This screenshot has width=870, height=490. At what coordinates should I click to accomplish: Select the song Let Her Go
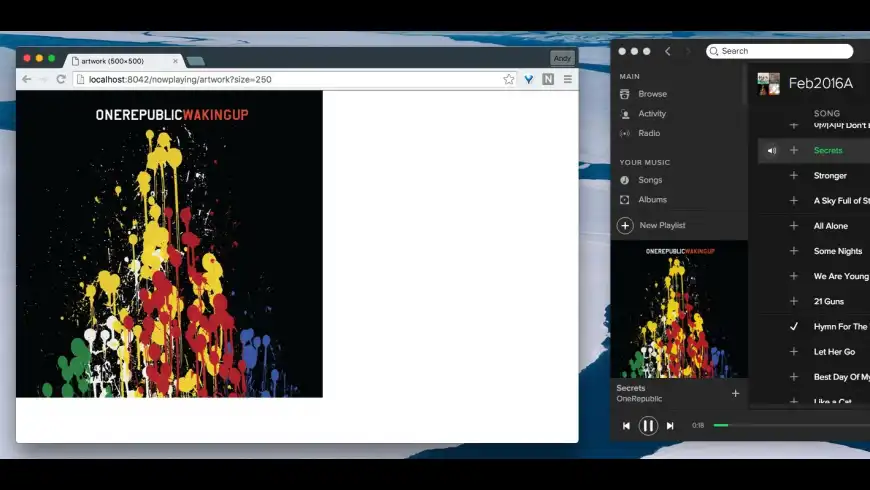click(834, 351)
